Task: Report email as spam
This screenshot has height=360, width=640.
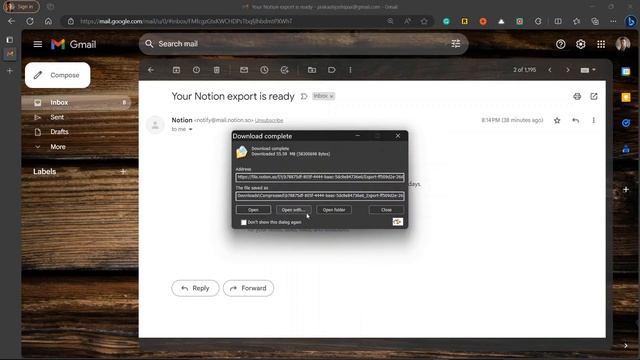Action: 196,70
